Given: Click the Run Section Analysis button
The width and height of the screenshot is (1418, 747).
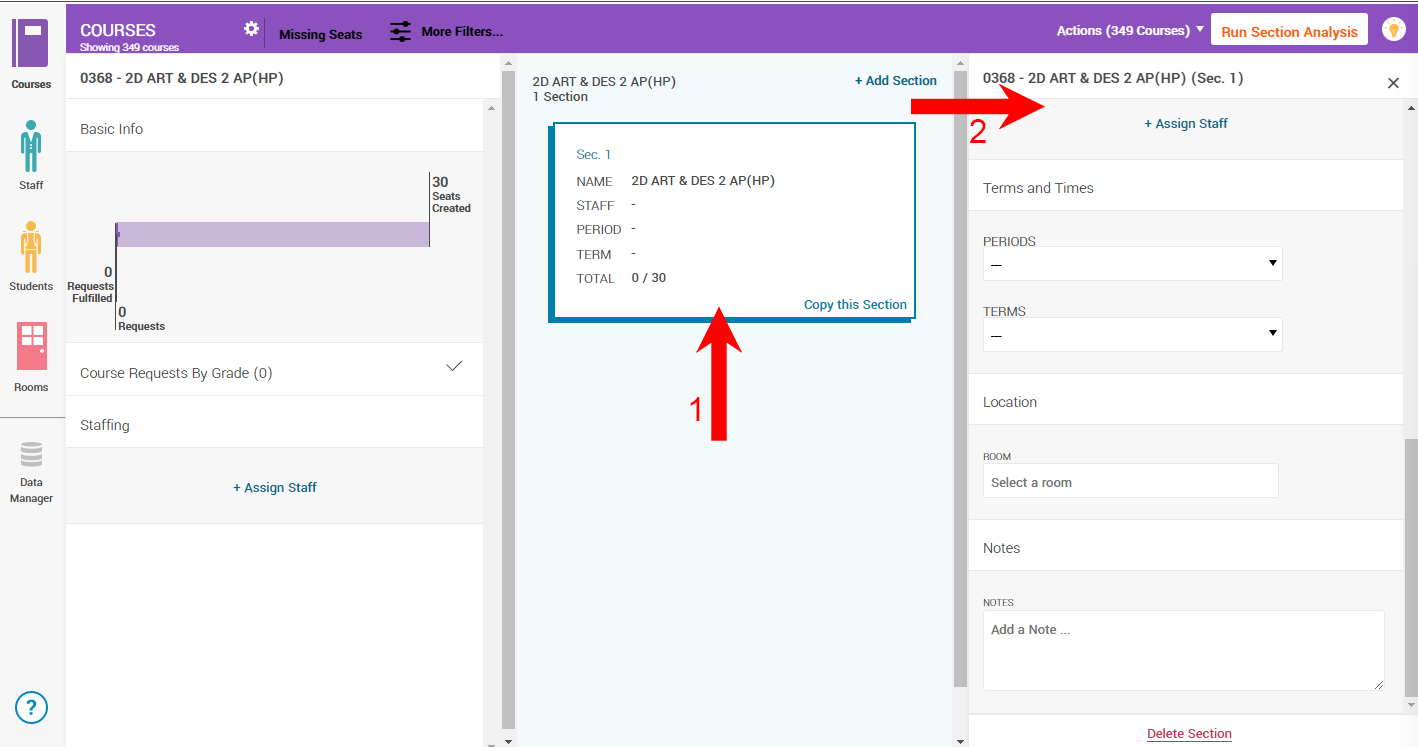Looking at the screenshot, I should (1288, 31).
